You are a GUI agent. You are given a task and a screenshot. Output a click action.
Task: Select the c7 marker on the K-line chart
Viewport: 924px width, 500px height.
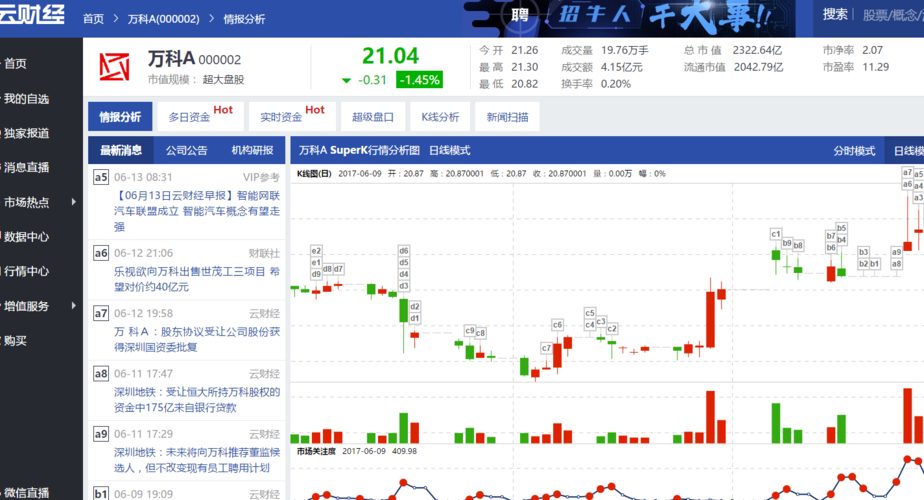(546, 348)
